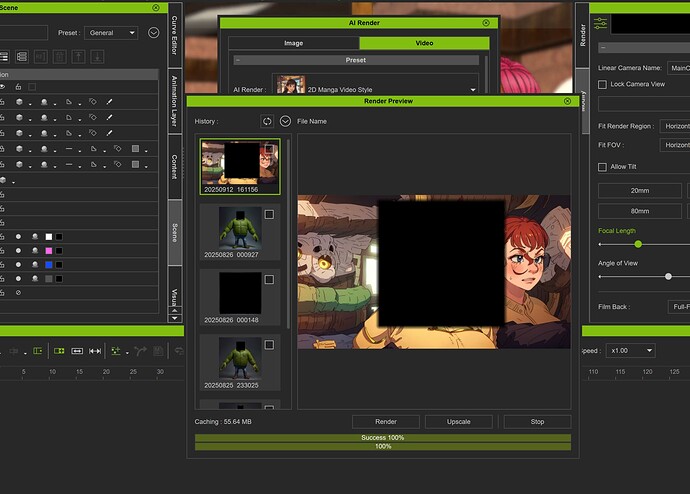This screenshot has height=494, width=690.
Task: Click the fit-to-window arrows icon in timeline
Action: (x=95, y=351)
